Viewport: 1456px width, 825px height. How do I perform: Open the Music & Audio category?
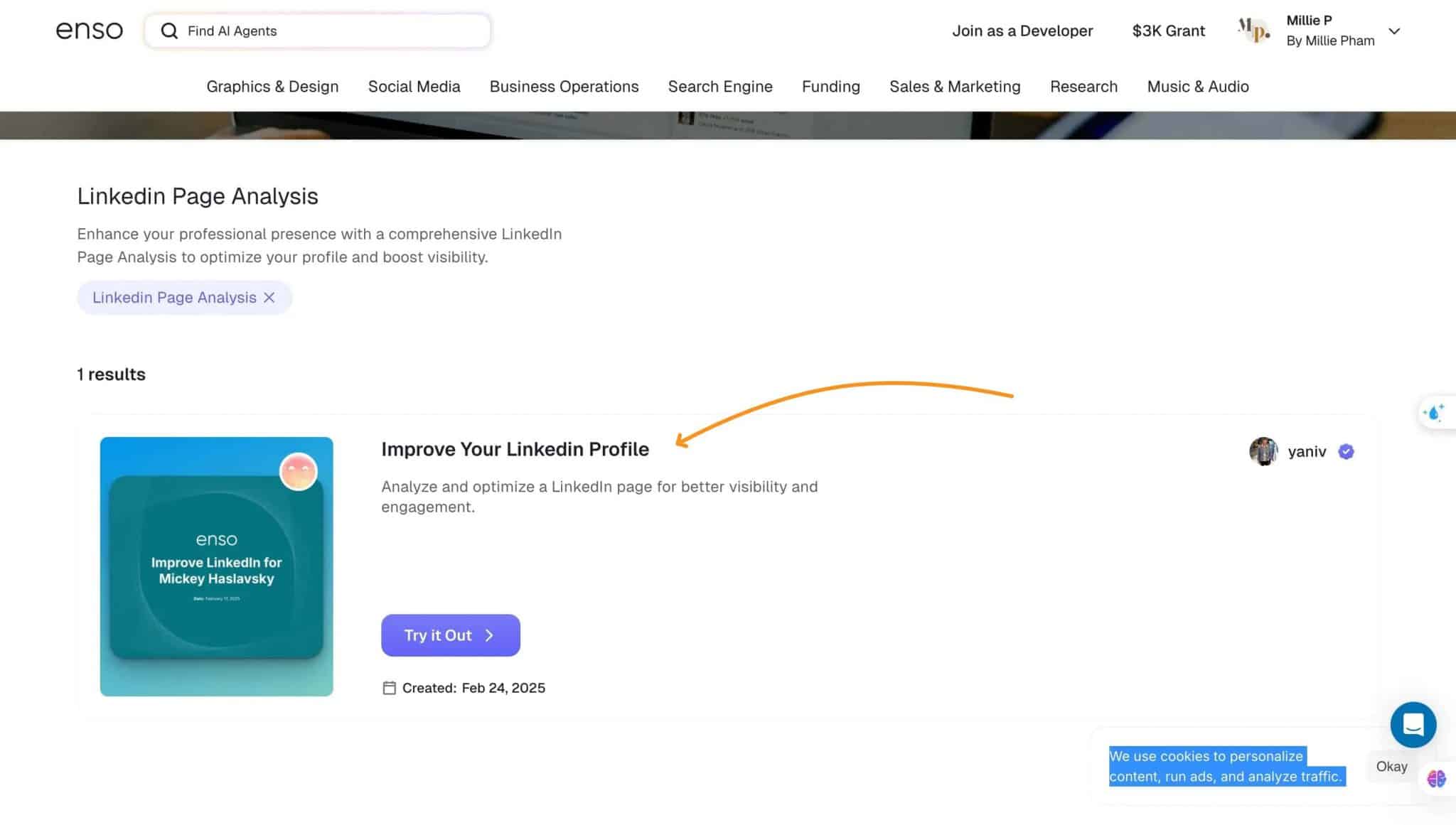(1198, 86)
